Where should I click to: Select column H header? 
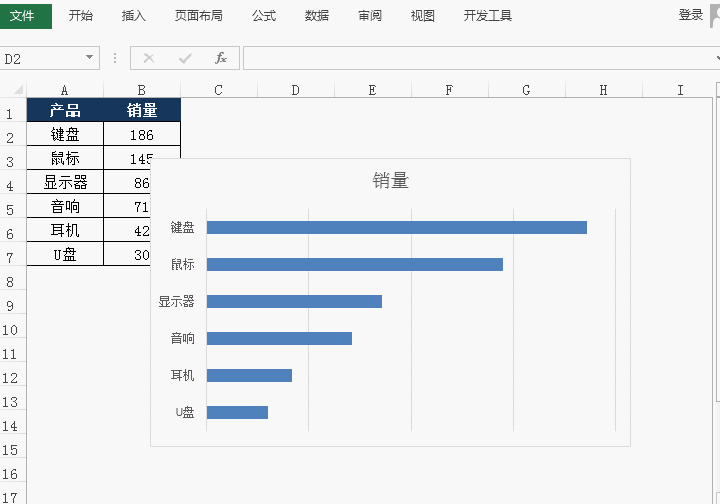[603, 90]
